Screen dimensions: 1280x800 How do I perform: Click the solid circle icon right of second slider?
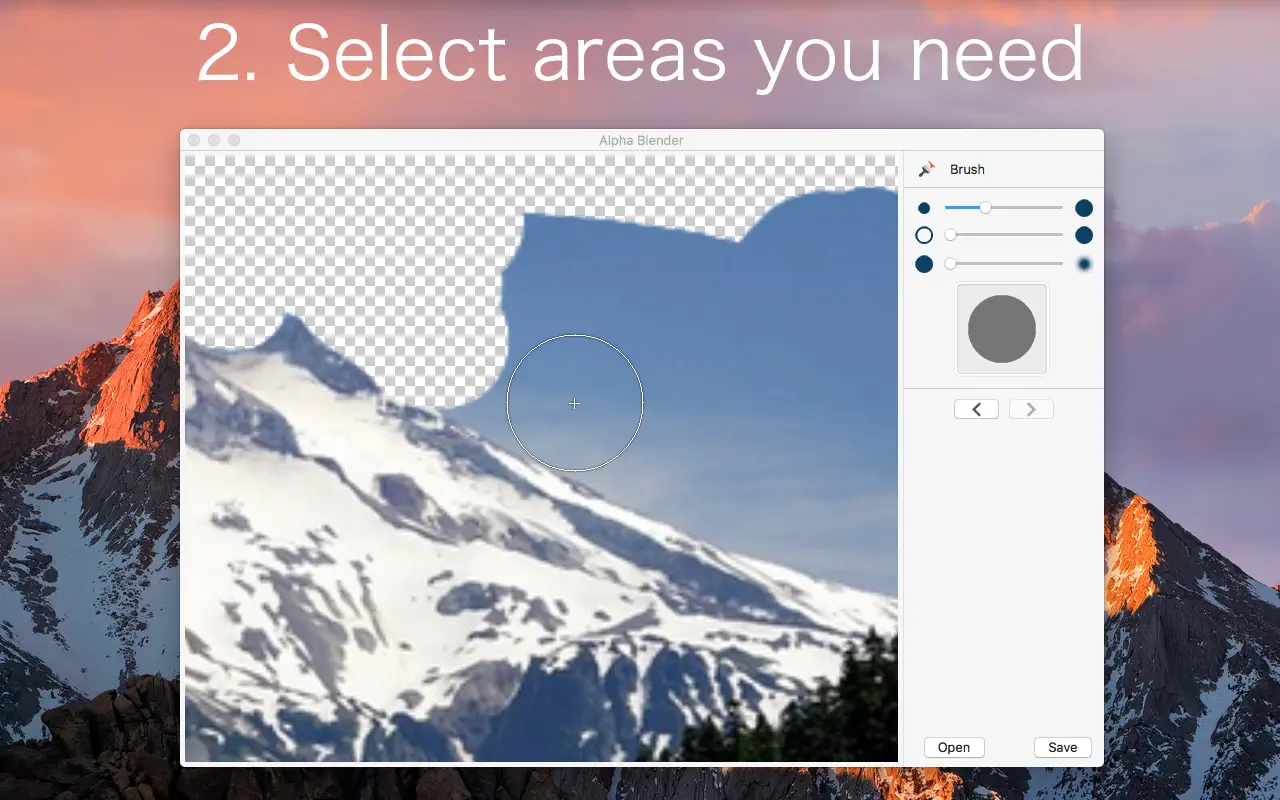(x=1084, y=236)
